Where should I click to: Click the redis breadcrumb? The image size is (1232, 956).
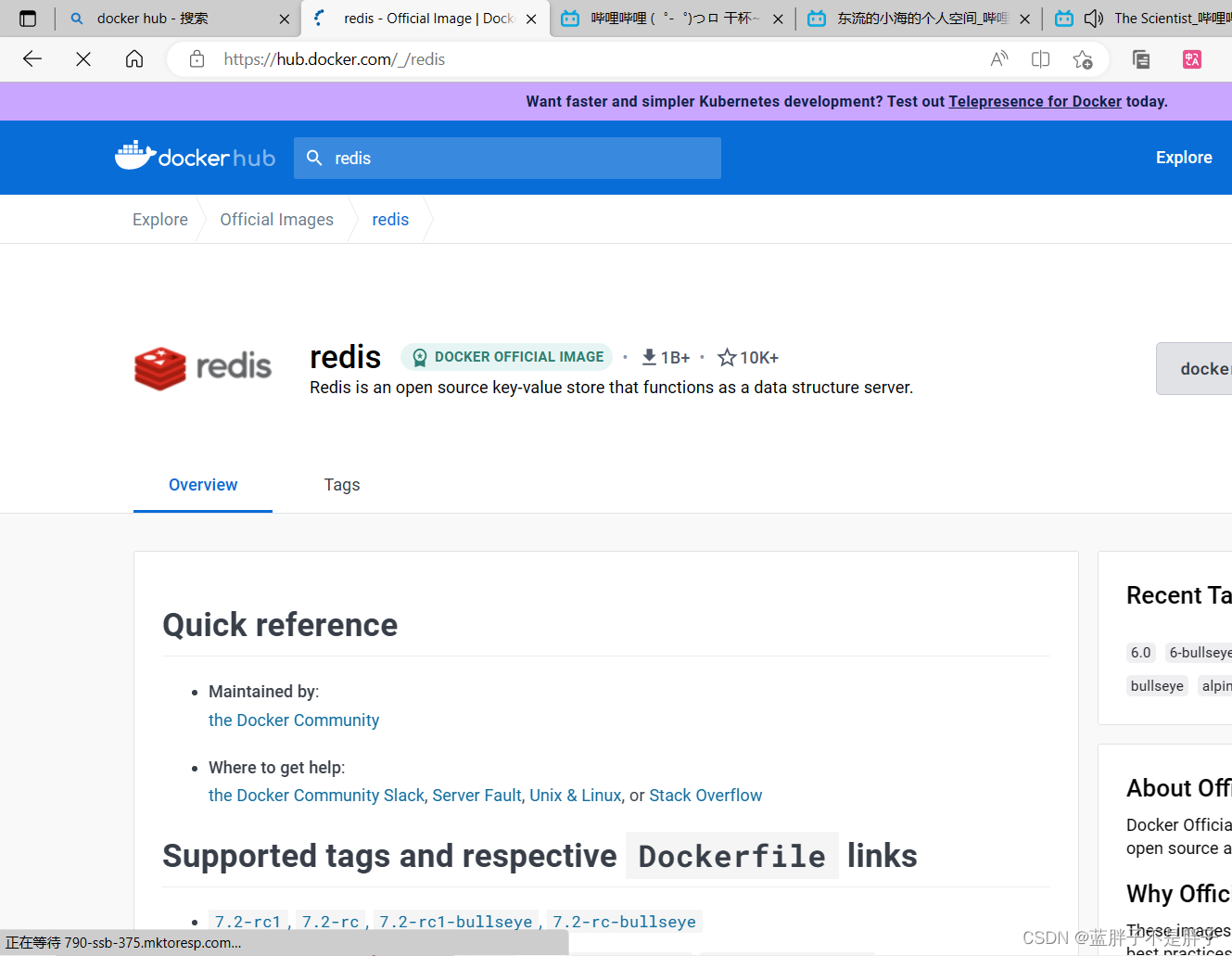pos(390,220)
